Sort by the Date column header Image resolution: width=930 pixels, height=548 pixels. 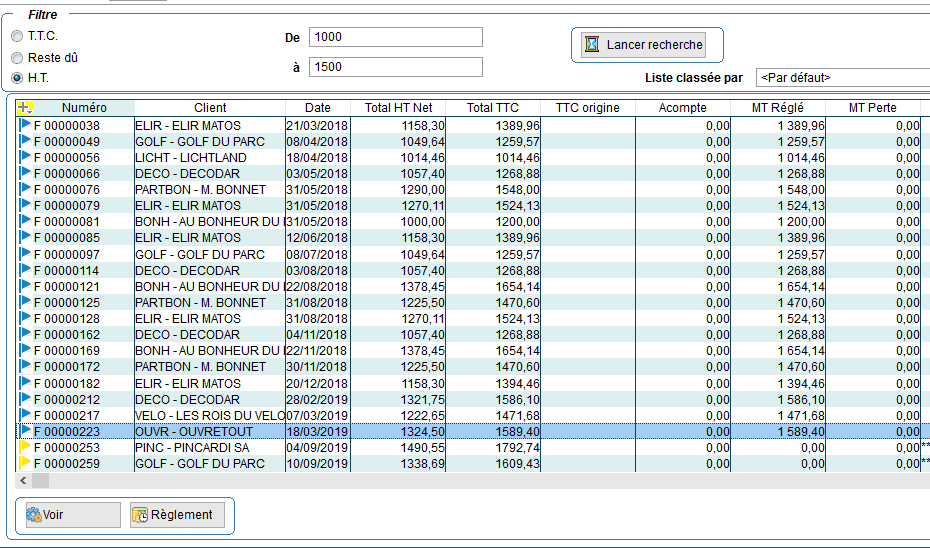click(318, 108)
